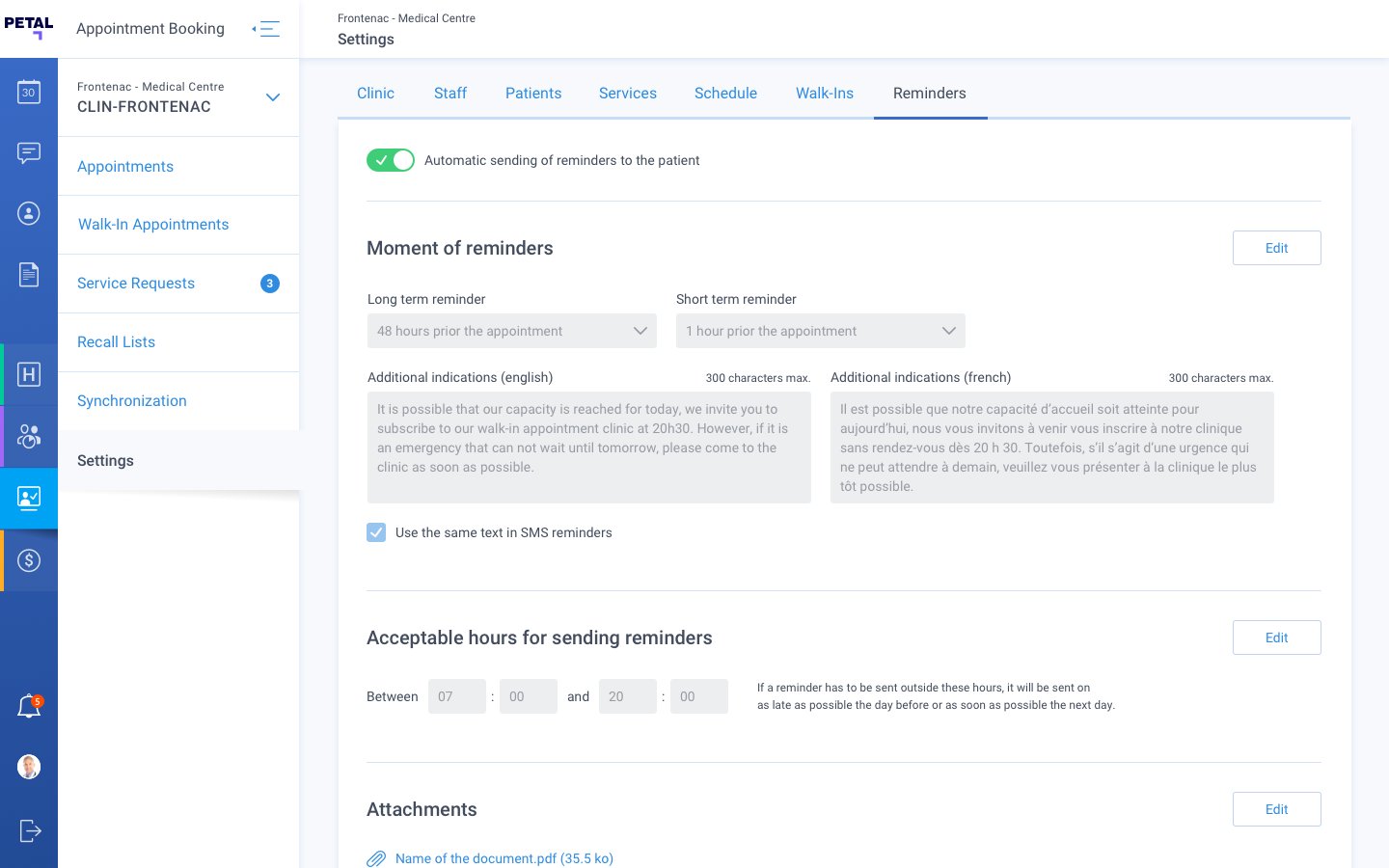The image size is (1389, 868).
Task: Switch to the Schedule tab
Action: point(725,93)
